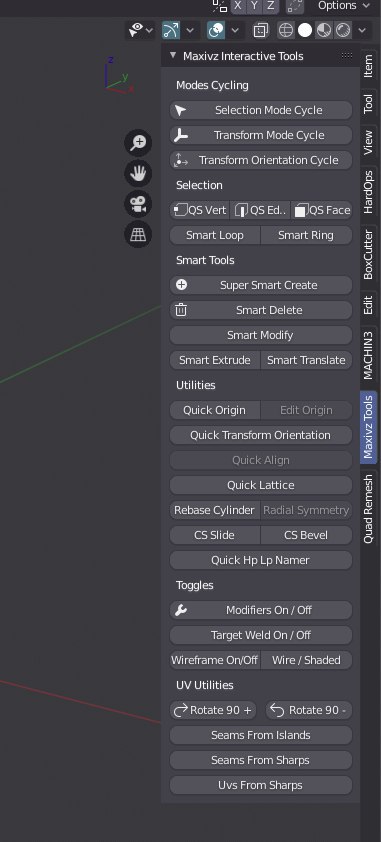
Task: Toggle Wireframe On/Off
Action: tap(215, 660)
